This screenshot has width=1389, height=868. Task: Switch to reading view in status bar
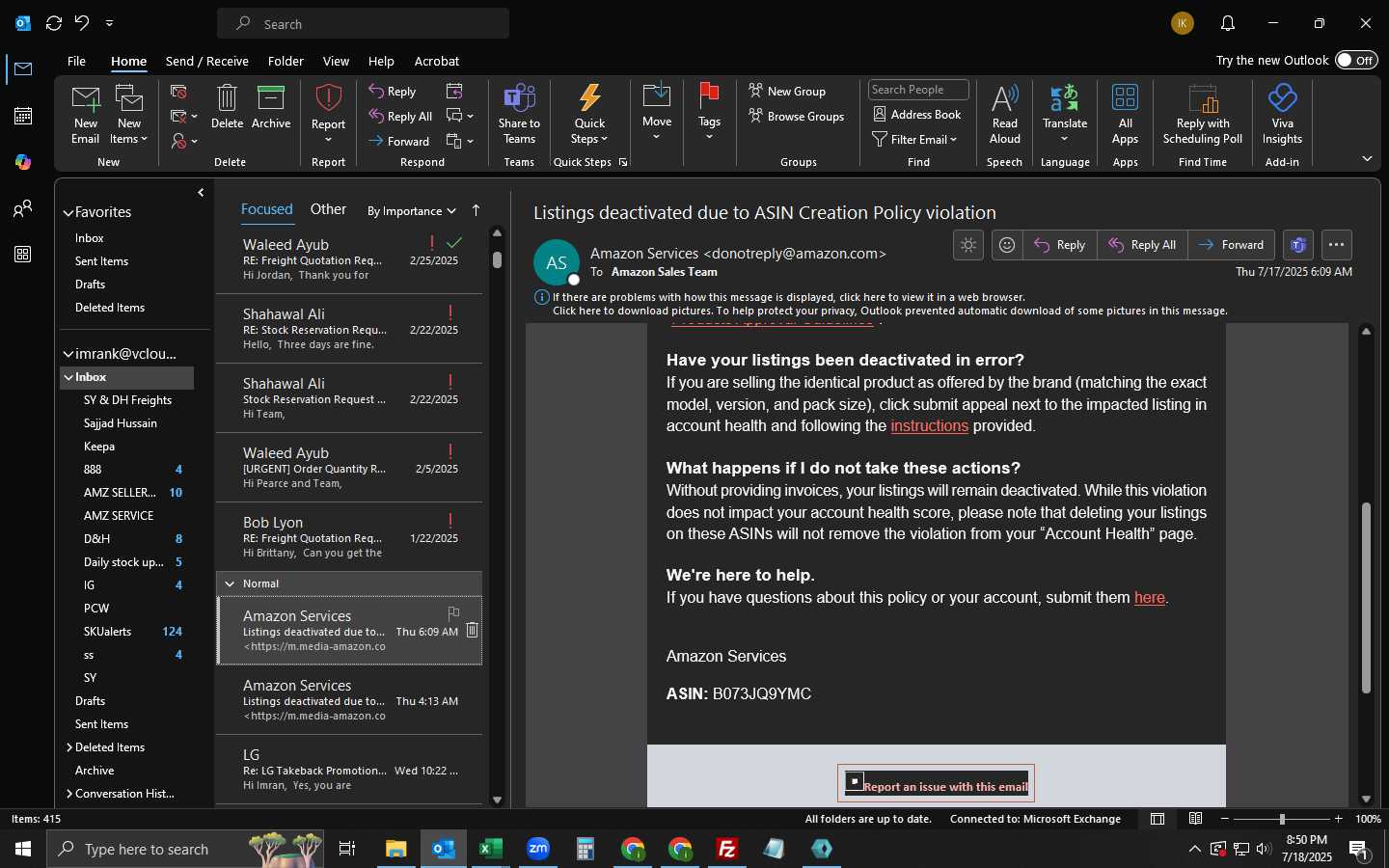click(1195, 819)
